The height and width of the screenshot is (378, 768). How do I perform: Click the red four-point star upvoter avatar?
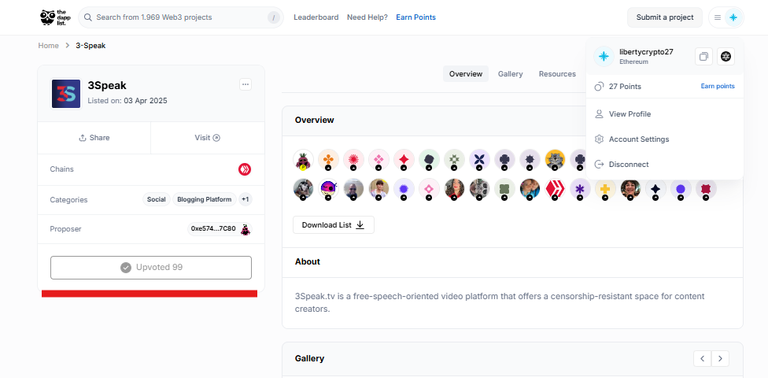click(x=404, y=160)
